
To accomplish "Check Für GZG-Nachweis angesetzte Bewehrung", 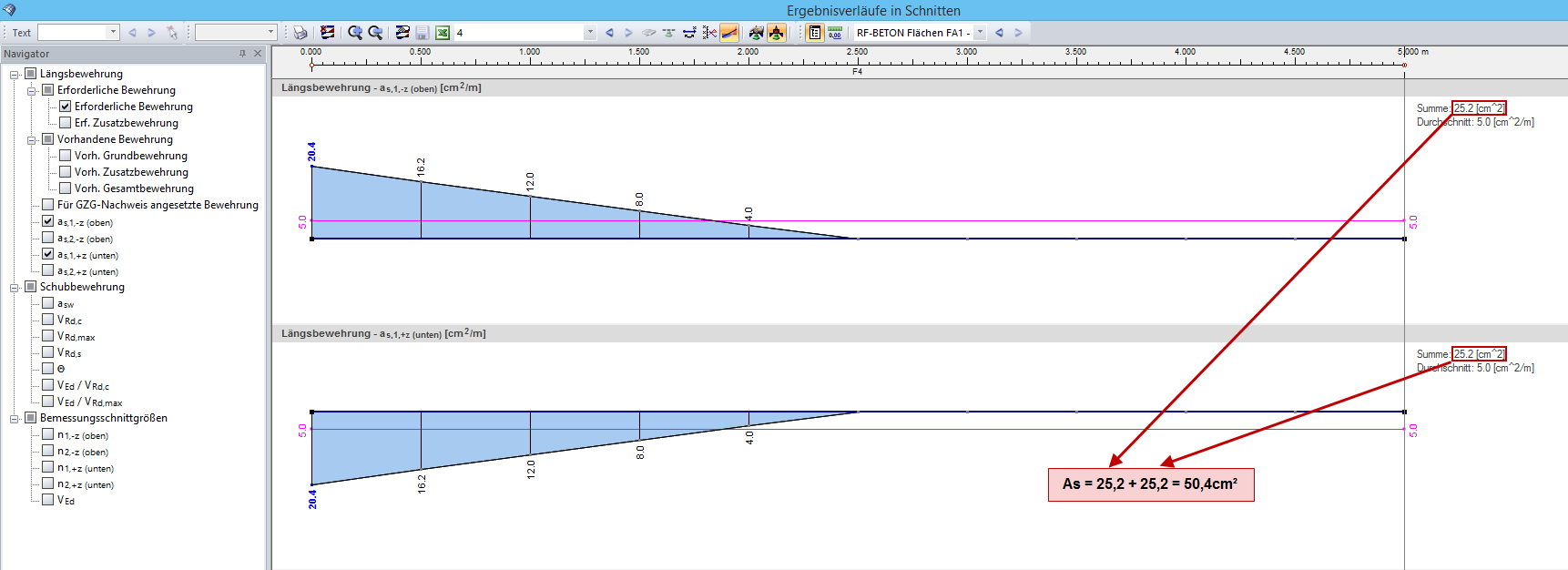I will (48, 205).
